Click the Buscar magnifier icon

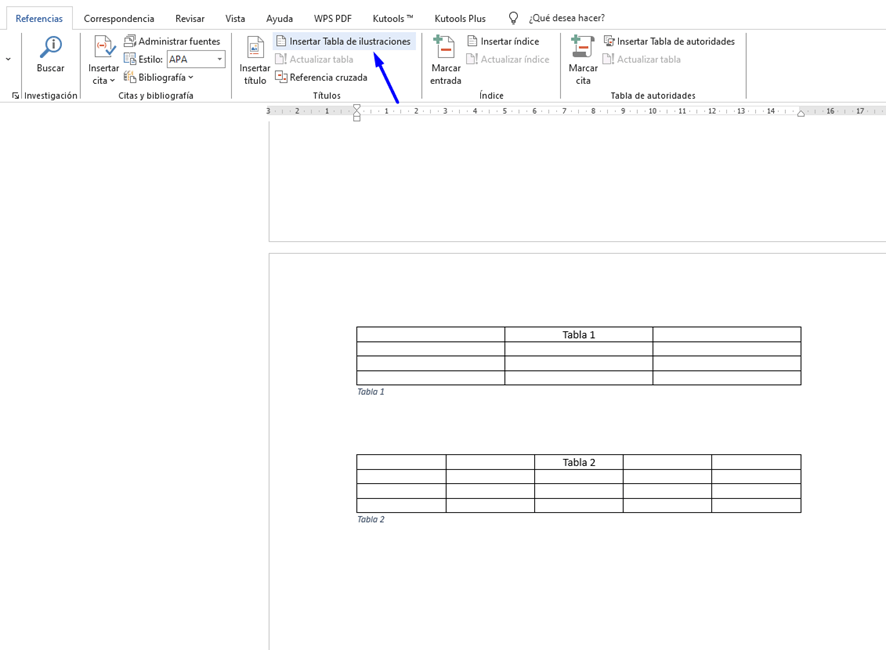pos(50,47)
